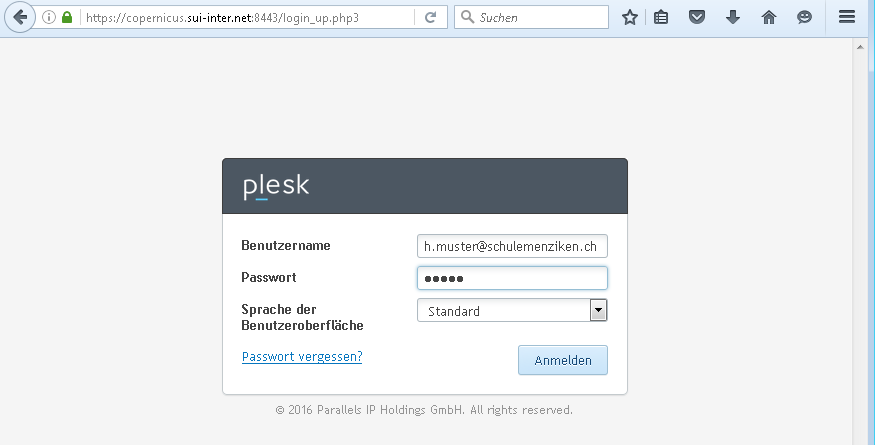This screenshot has height=445, width=875.
Task: Go to the home page icon
Action: click(x=768, y=17)
